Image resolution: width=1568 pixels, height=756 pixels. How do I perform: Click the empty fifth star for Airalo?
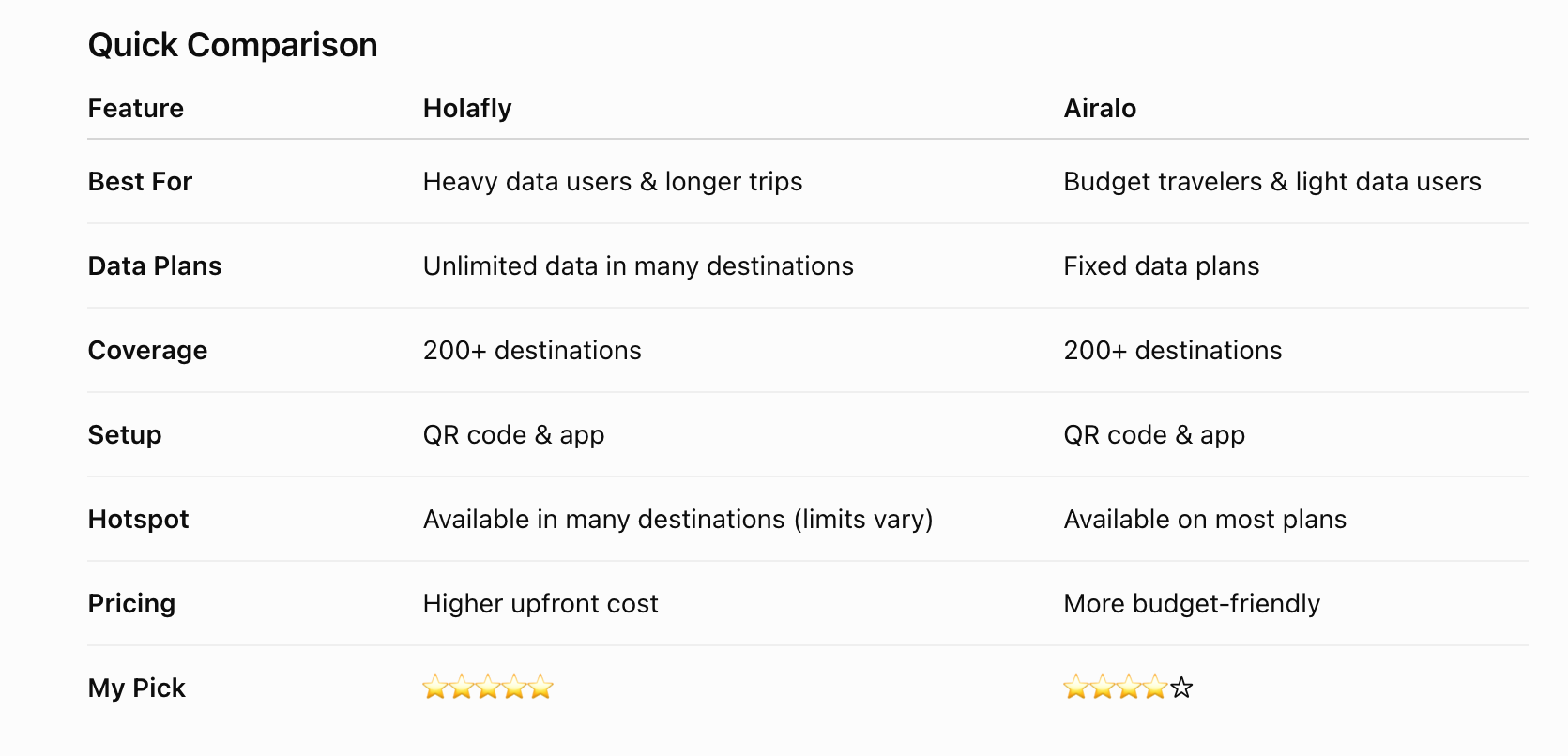point(1181,688)
